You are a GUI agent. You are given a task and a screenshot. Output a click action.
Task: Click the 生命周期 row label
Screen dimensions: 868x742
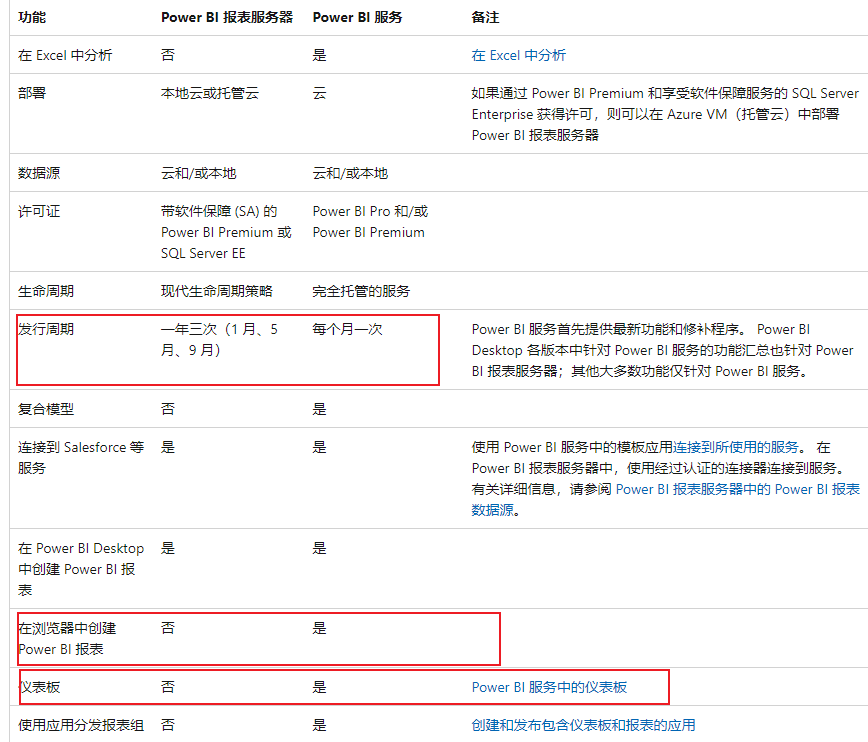click(x=46, y=291)
